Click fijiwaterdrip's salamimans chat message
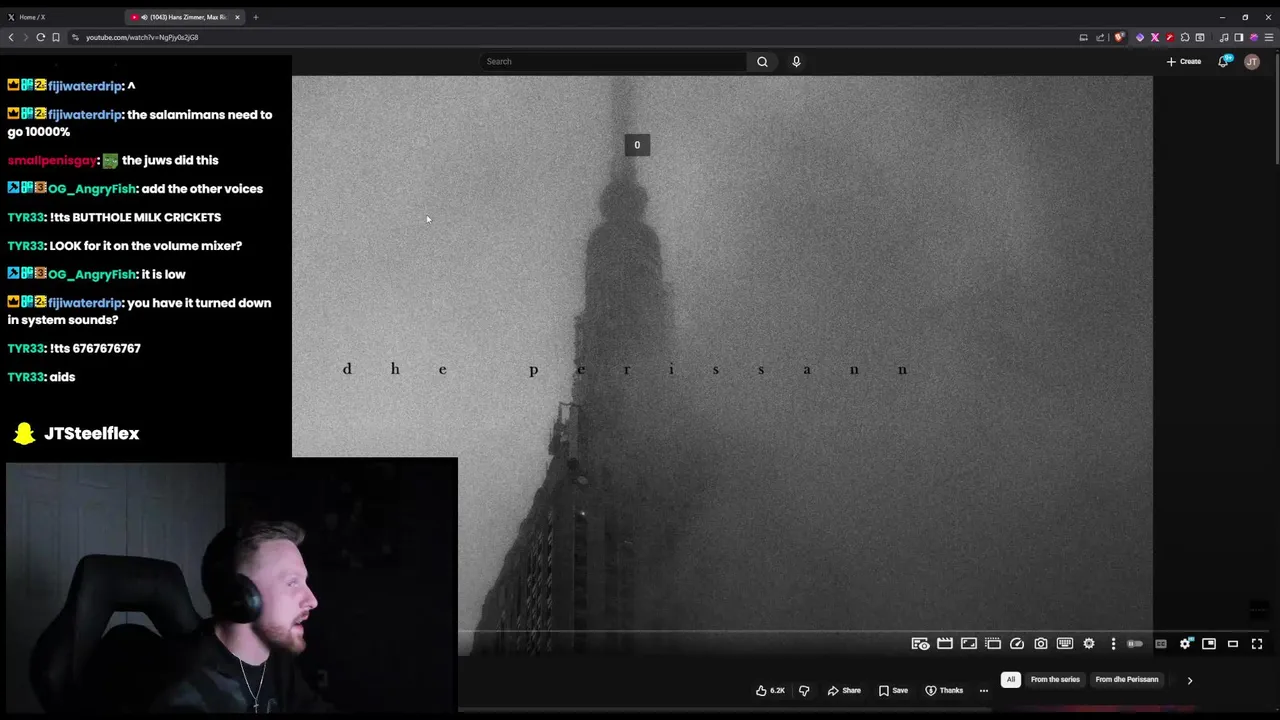 139,123
